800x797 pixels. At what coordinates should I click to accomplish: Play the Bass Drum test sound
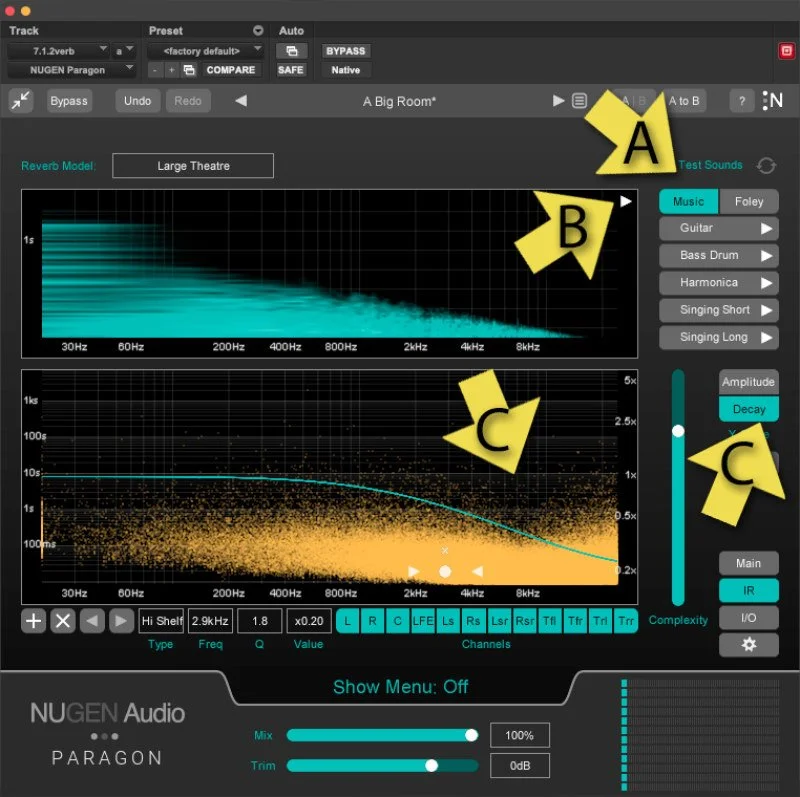[766, 256]
